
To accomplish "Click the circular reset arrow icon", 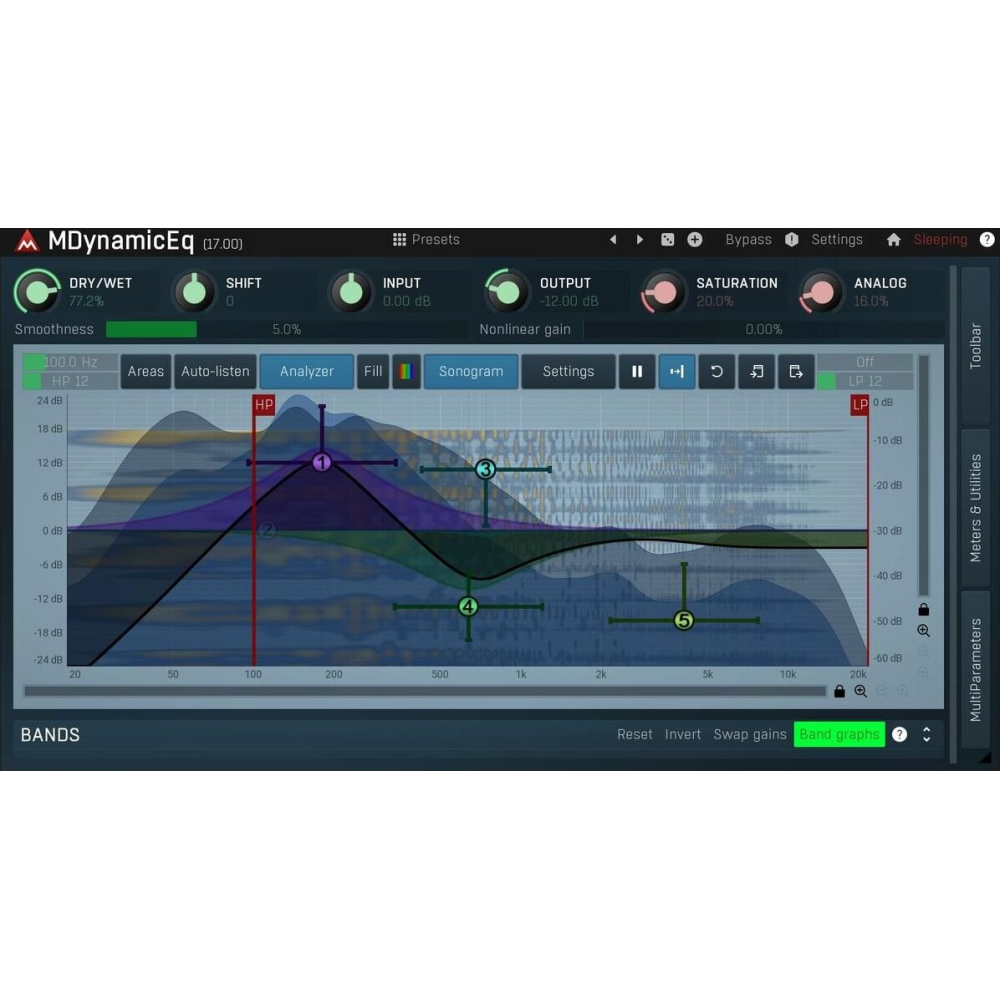I will click(x=717, y=371).
